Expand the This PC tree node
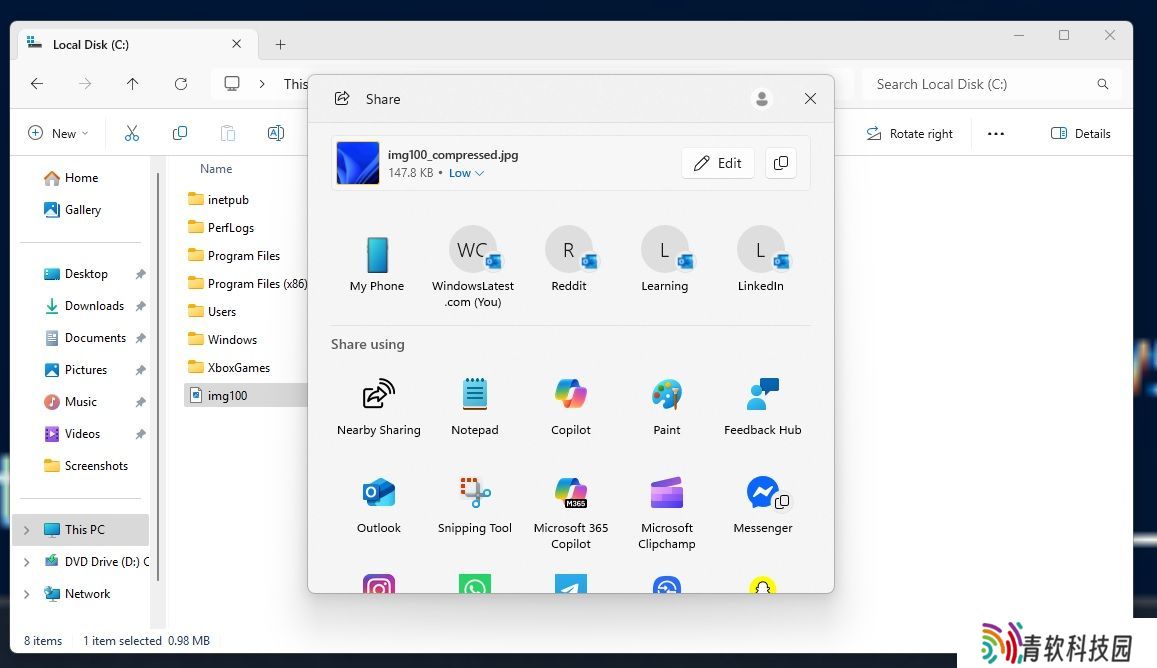The height and width of the screenshot is (668, 1157). pos(26,530)
